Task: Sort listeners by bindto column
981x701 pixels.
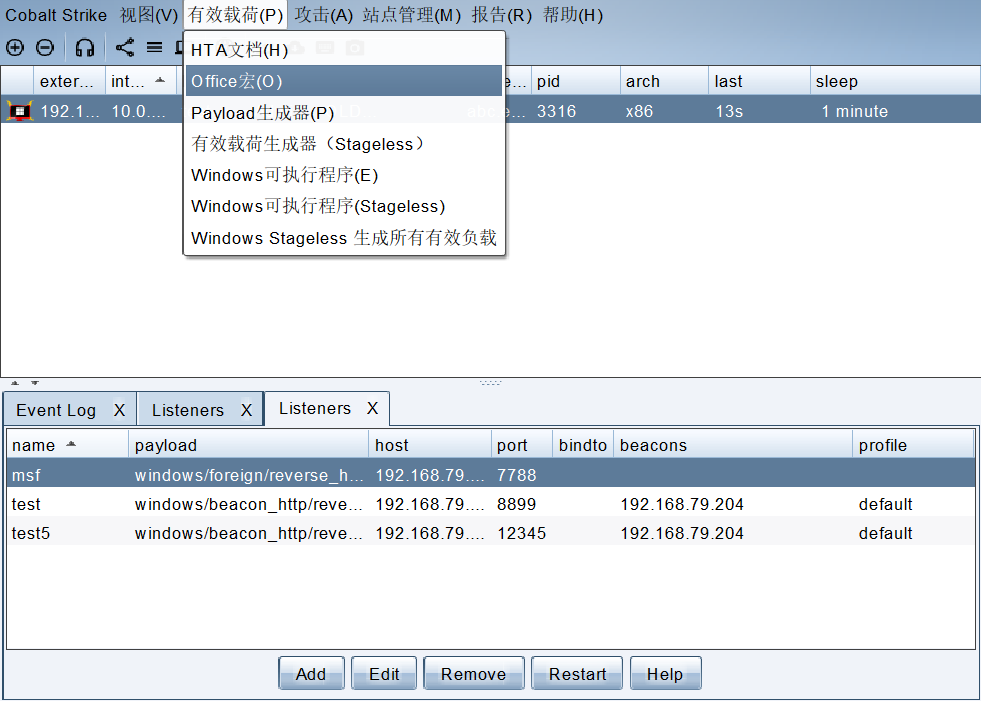Action: 582,445
